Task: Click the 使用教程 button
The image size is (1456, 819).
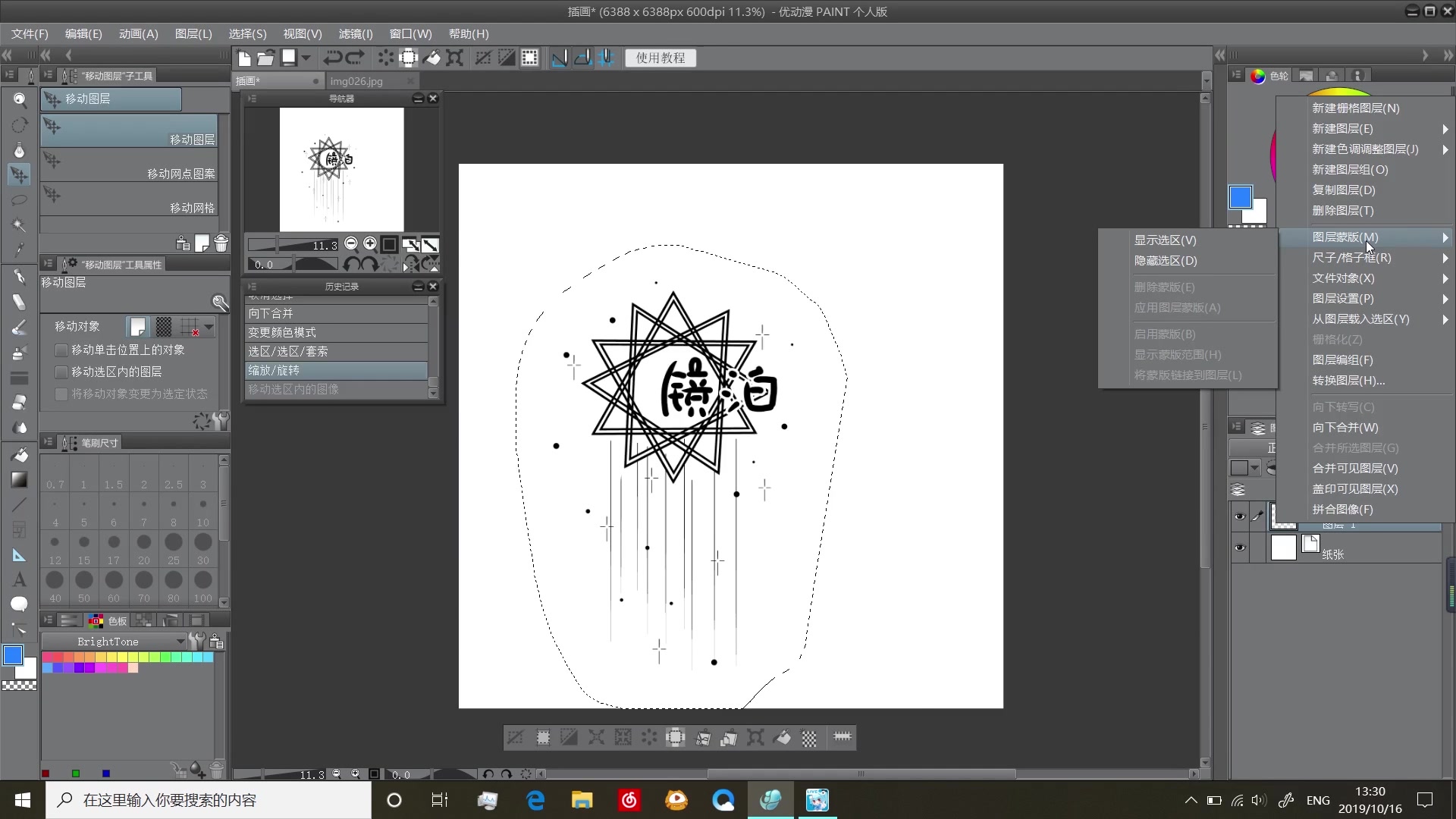Action: (660, 58)
